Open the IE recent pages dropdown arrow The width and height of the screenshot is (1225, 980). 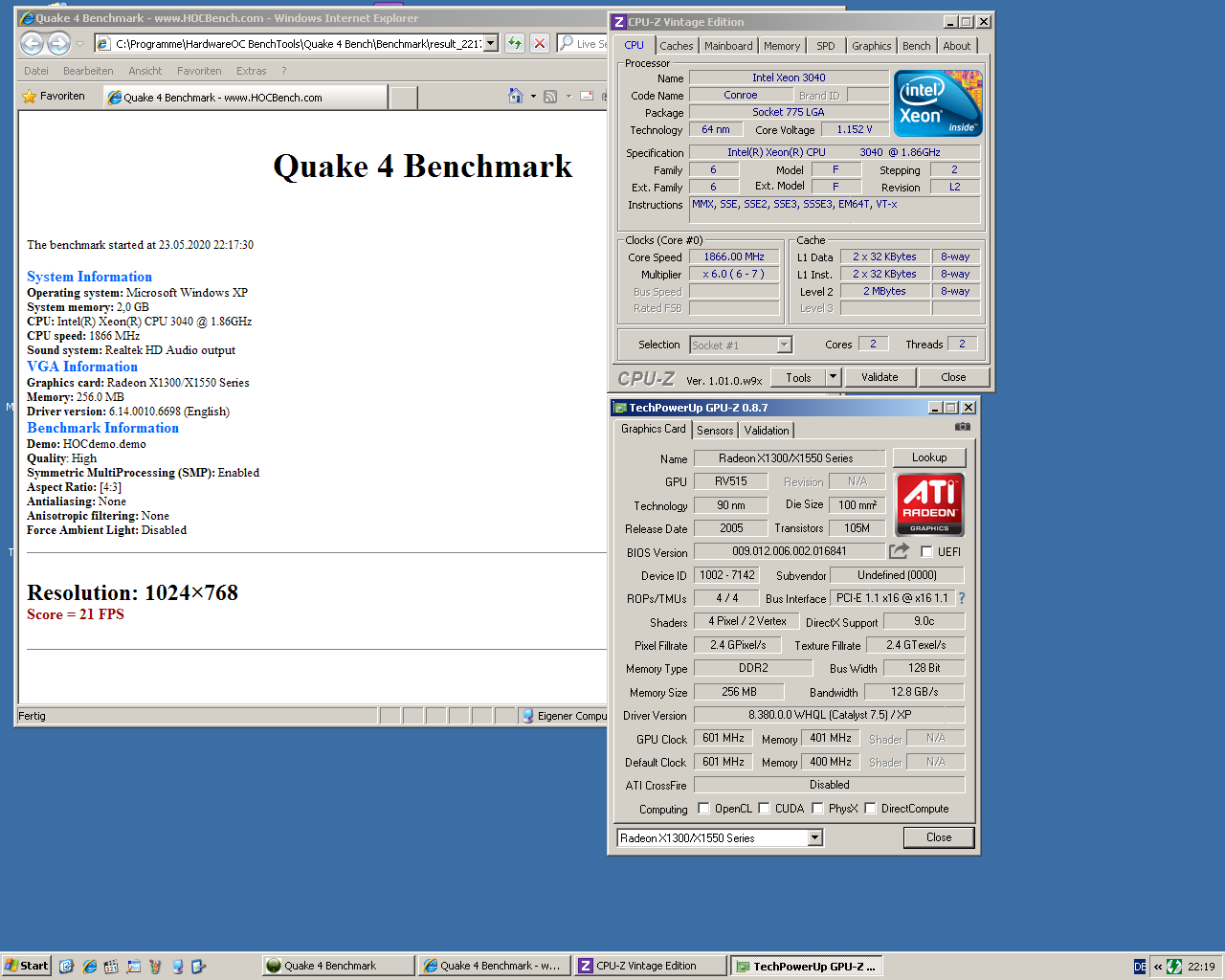[79, 43]
